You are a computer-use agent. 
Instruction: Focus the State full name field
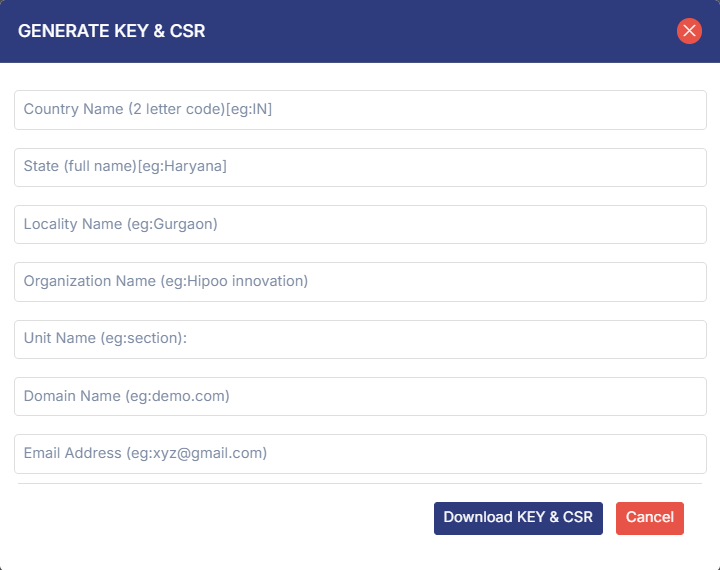[x=360, y=167]
